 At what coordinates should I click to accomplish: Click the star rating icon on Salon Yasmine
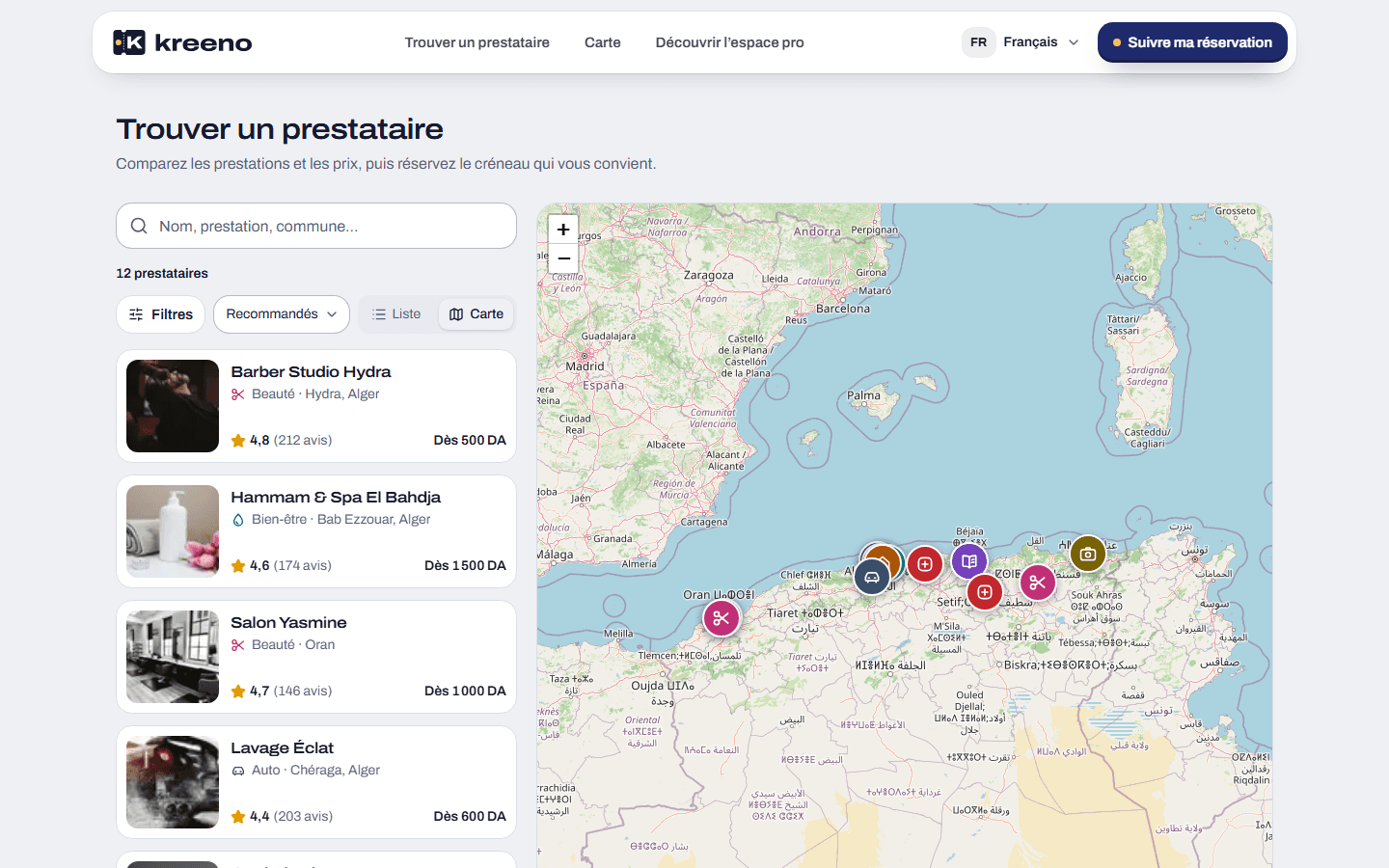point(238,692)
